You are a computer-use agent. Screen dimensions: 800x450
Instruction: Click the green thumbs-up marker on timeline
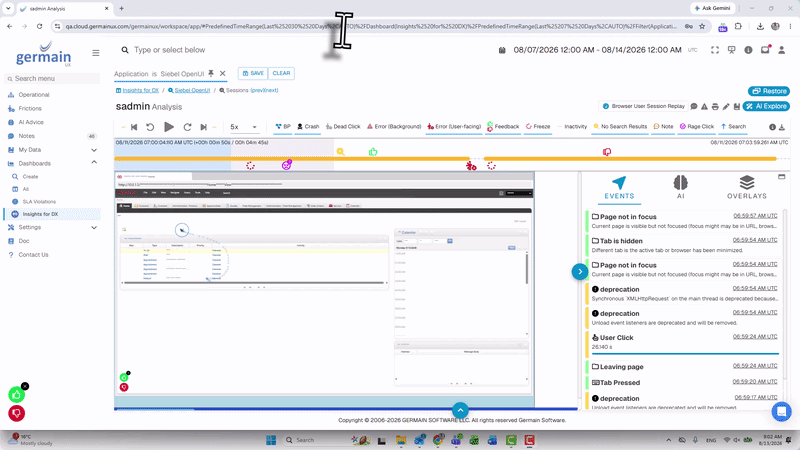(373, 152)
